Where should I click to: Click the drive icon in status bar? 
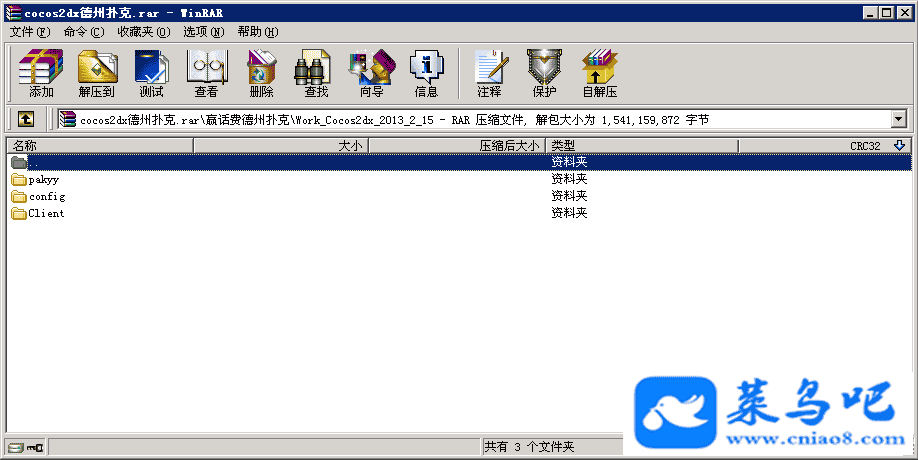(15, 446)
